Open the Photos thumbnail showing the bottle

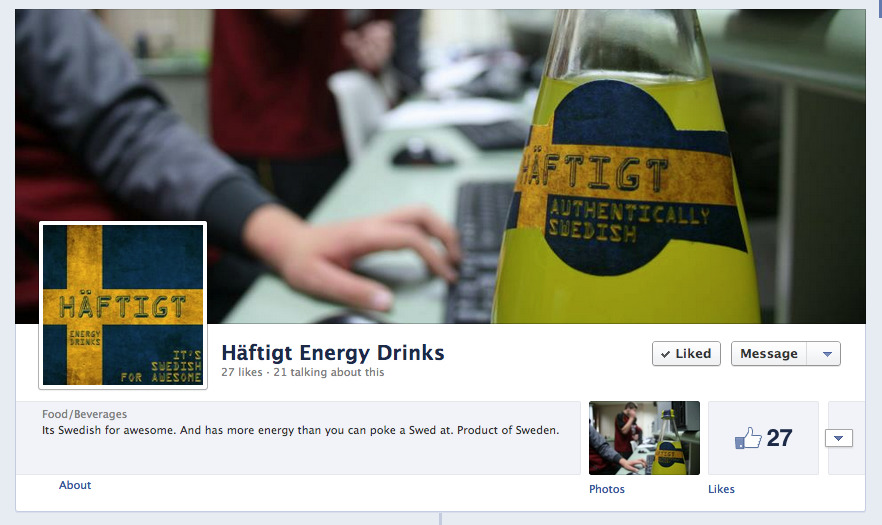click(644, 438)
